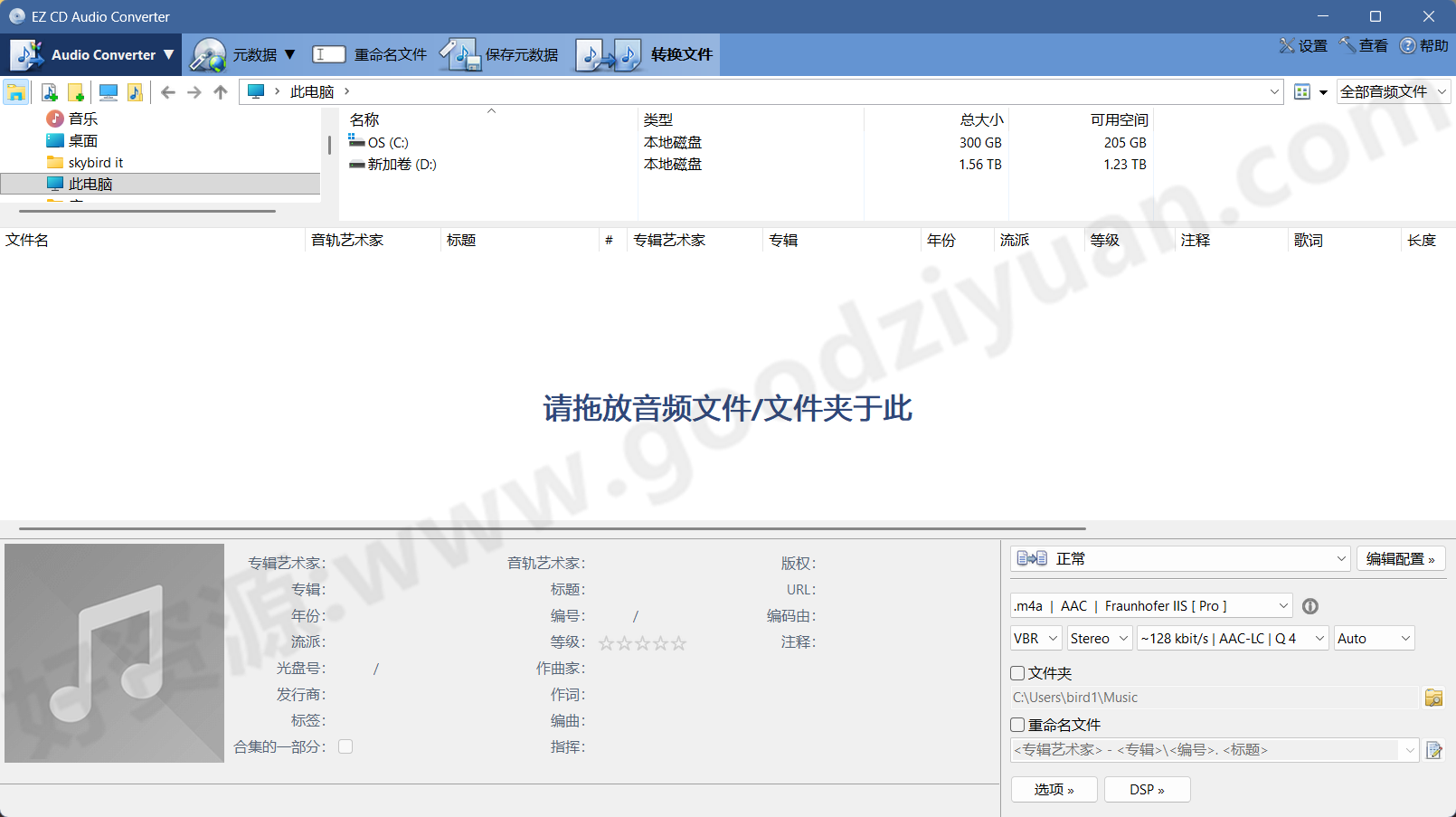1456x817 pixels.
Task: Open the output folder browse icon
Action: (1433, 698)
